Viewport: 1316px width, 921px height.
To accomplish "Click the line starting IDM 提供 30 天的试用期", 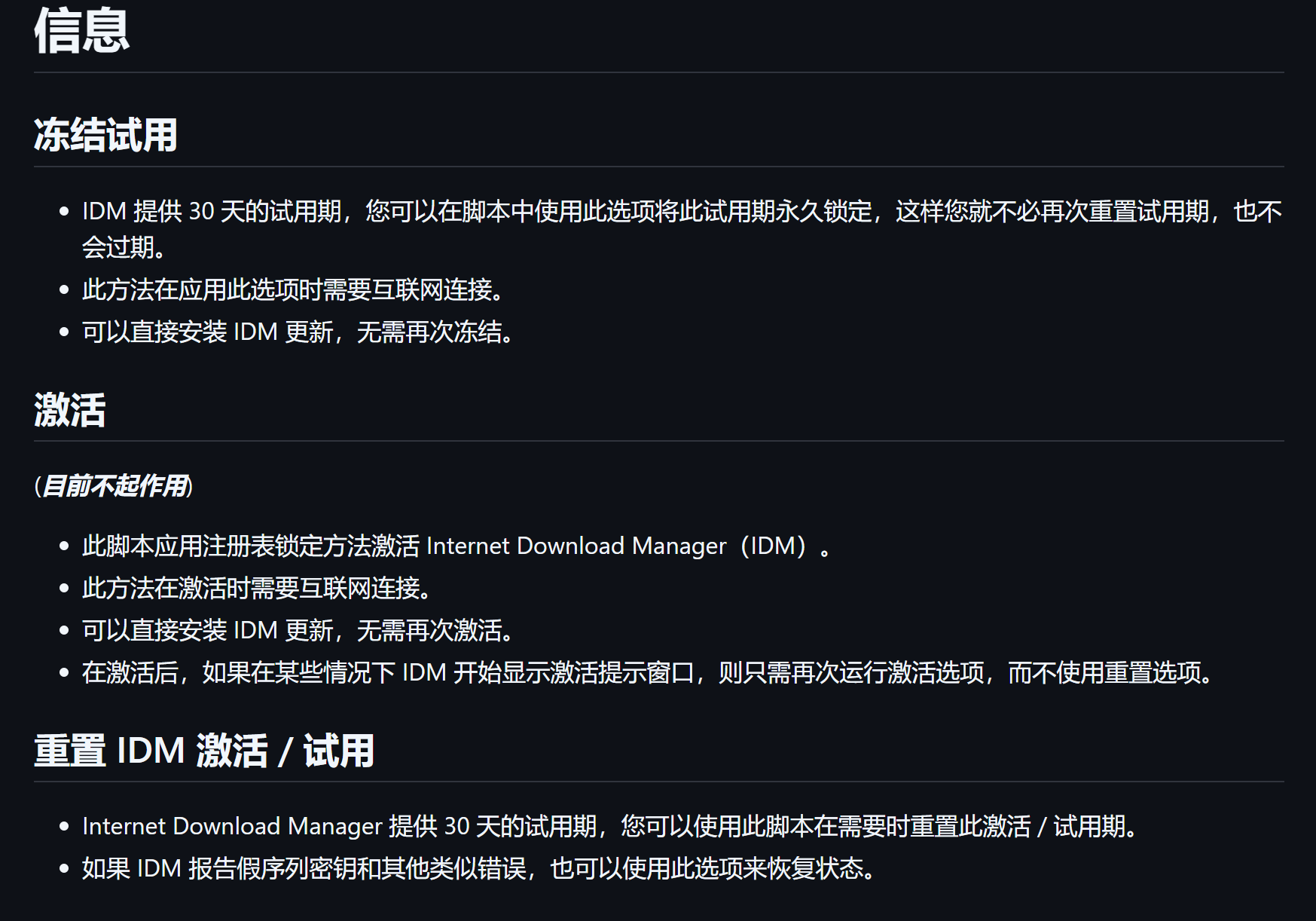I will coord(682,211).
